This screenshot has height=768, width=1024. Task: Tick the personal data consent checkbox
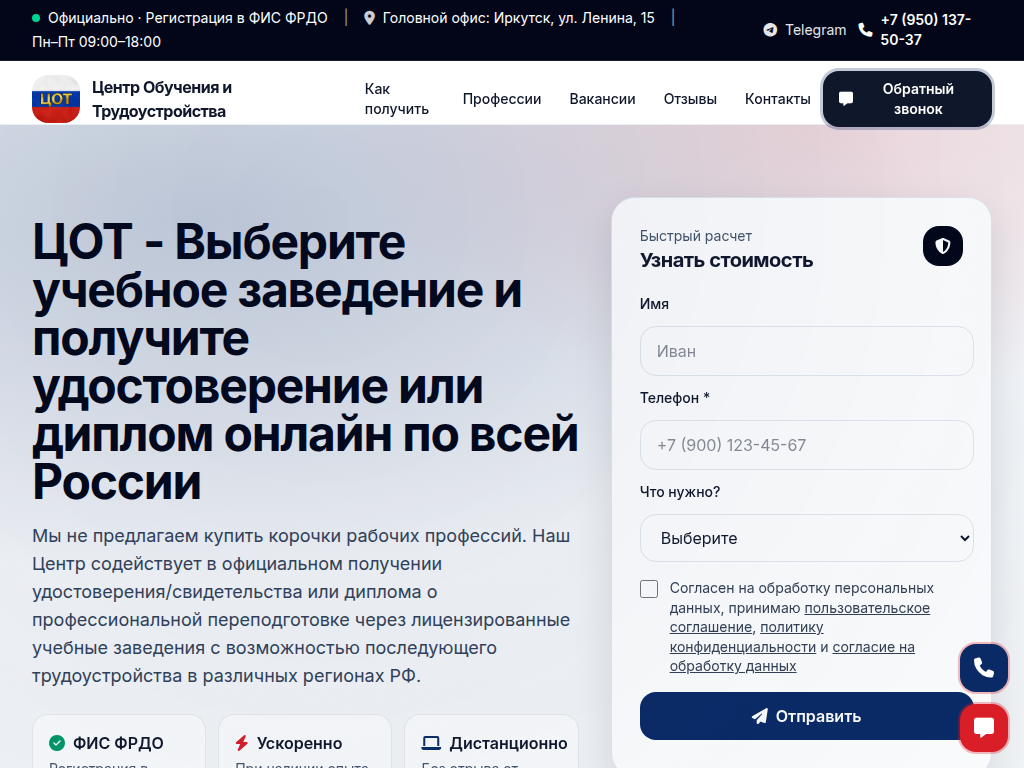[649, 589]
